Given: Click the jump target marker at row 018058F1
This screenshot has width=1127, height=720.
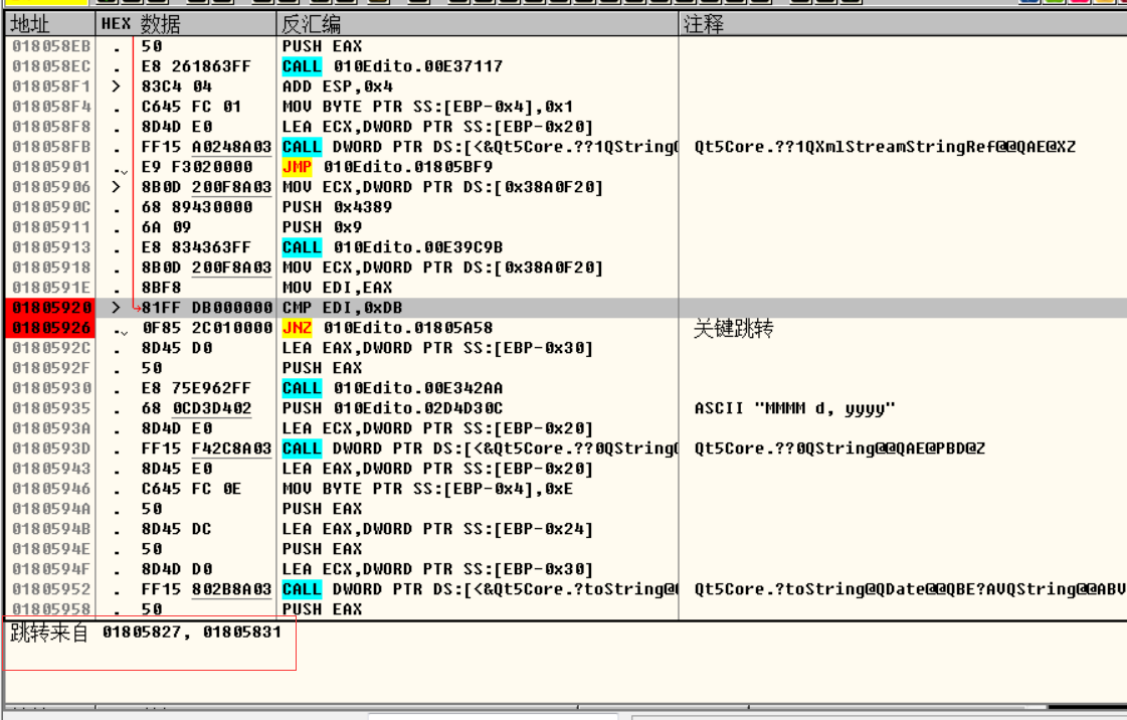Looking at the screenshot, I should (x=118, y=87).
